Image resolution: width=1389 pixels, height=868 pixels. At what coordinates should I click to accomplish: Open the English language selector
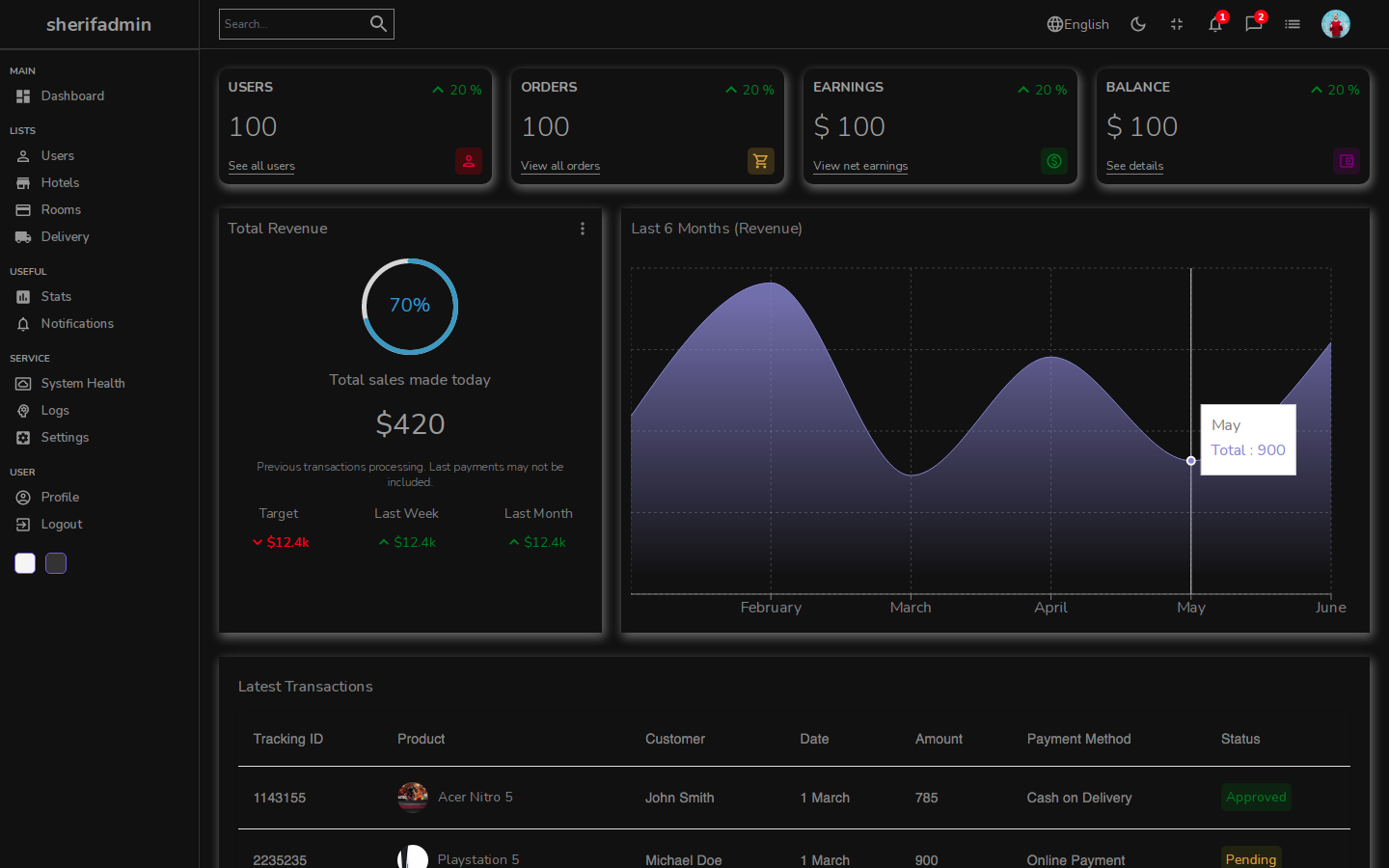click(x=1078, y=24)
